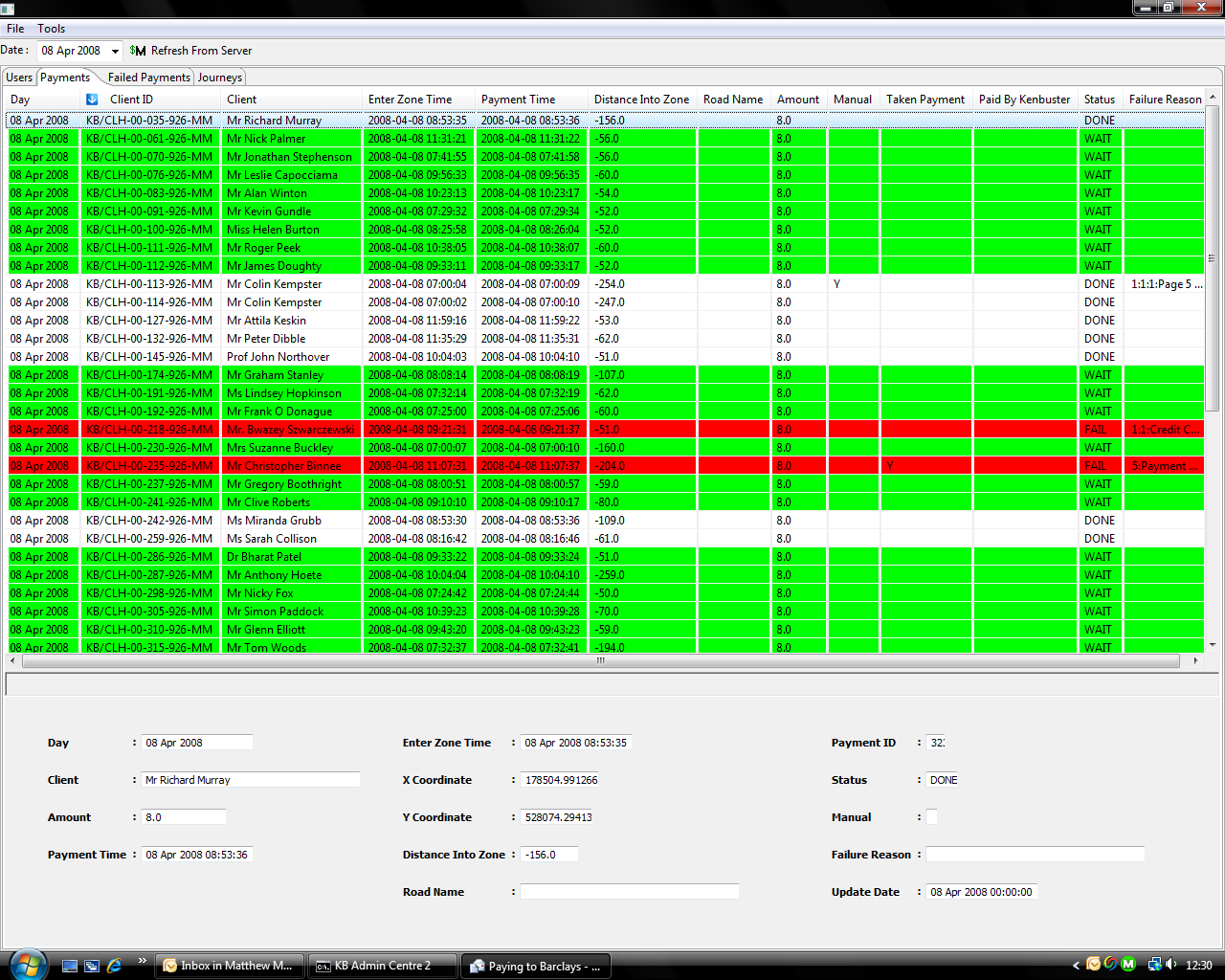The image size is (1225, 980).
Task: Click green M icon in system tray
Action: pos(1128,965)
